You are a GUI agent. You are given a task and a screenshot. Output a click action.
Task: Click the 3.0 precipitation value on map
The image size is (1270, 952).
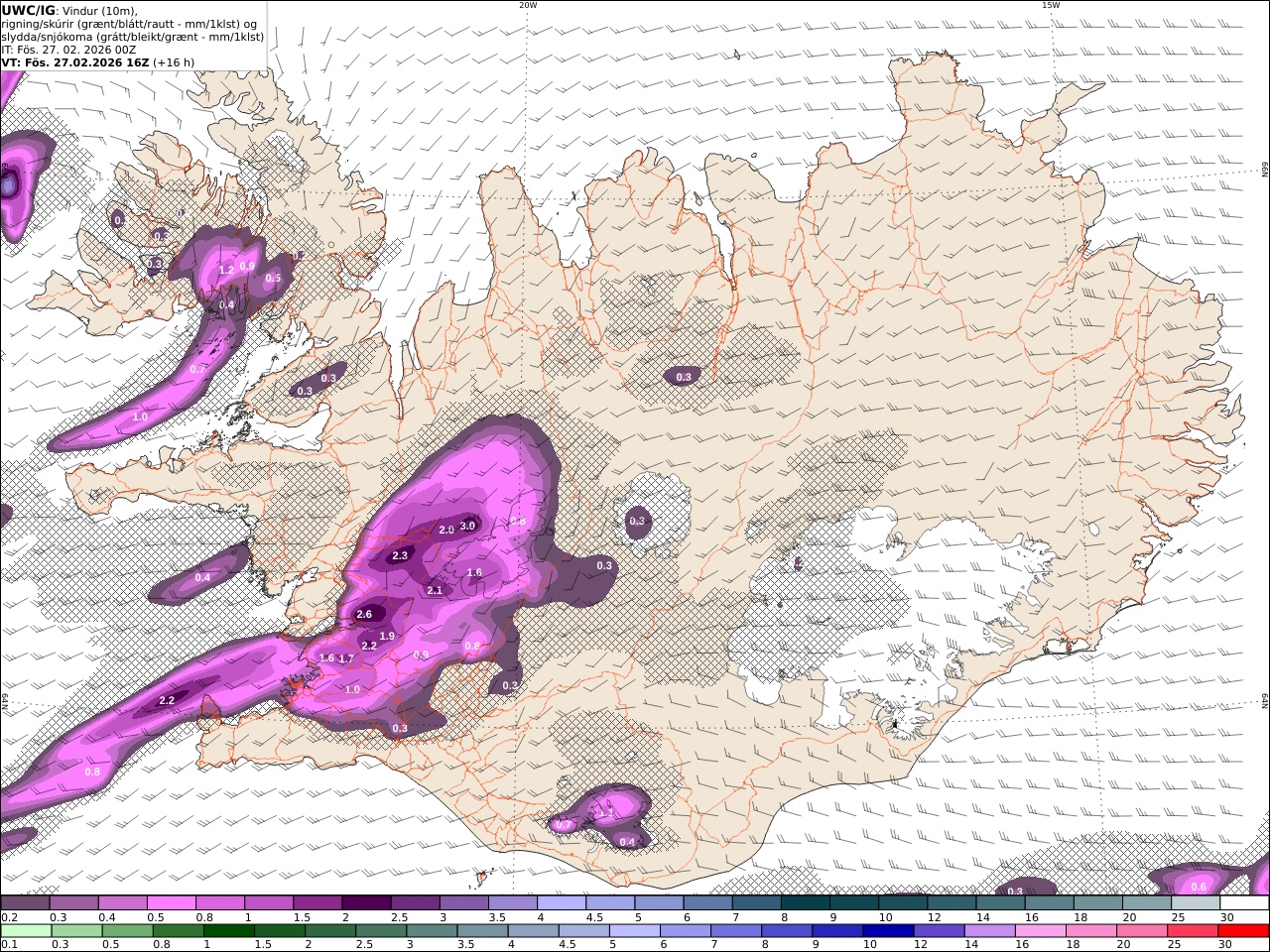coord(468,526)
